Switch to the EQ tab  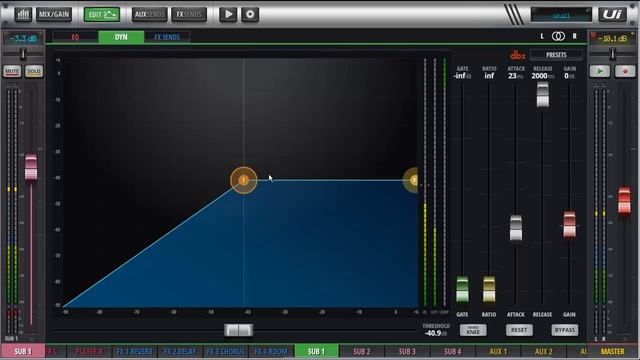(x=76, y=37)
